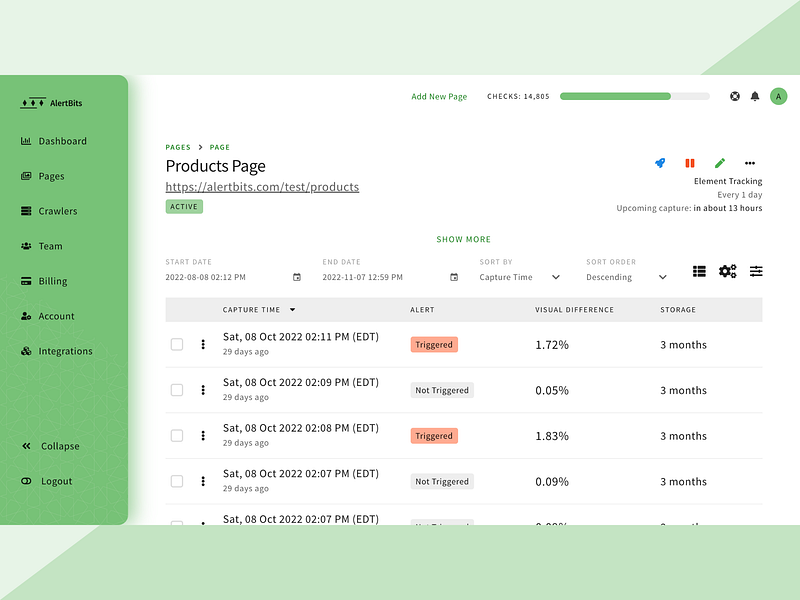Click the 1.83% visual difference value
Image resolution: width=800 pixels, height=600 pixels.
click(552, 436)
